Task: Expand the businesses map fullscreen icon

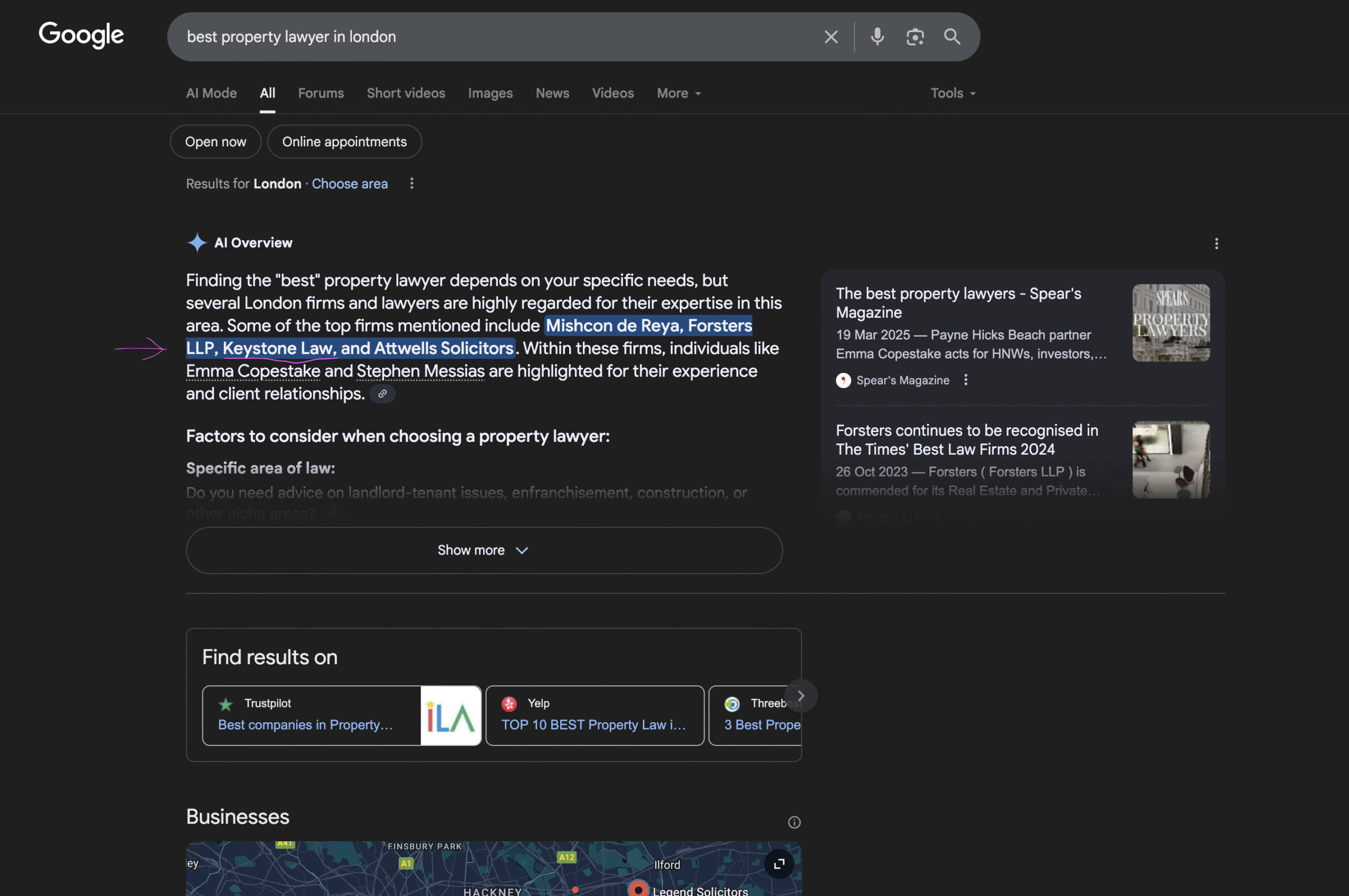Action: [x=778, y=864]
